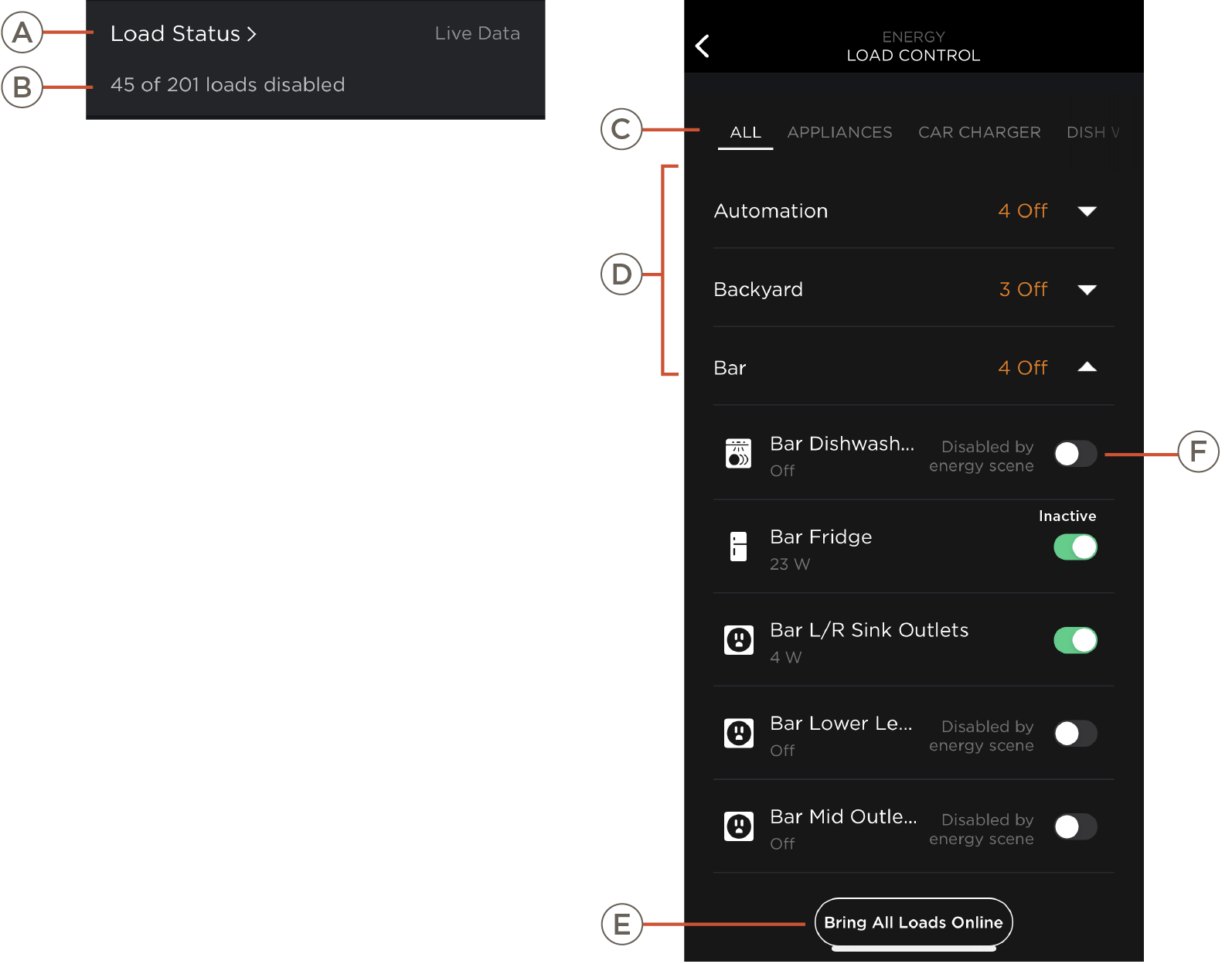Expand the Backyard room group
This screenshot has width=1232, height=964.
coord(1087,290)
